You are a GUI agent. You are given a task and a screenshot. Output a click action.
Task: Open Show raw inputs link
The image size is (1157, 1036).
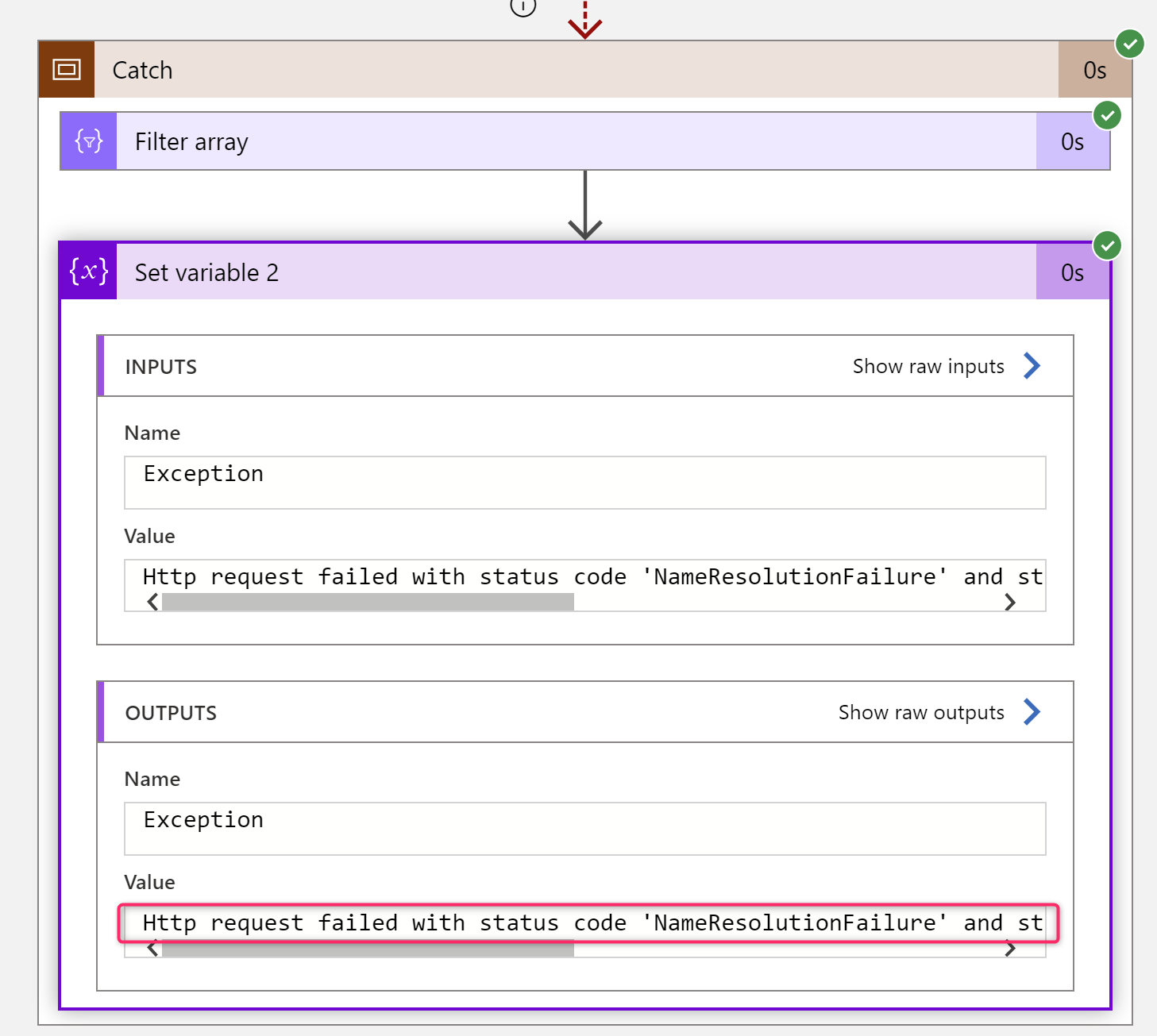coord(929,366)
